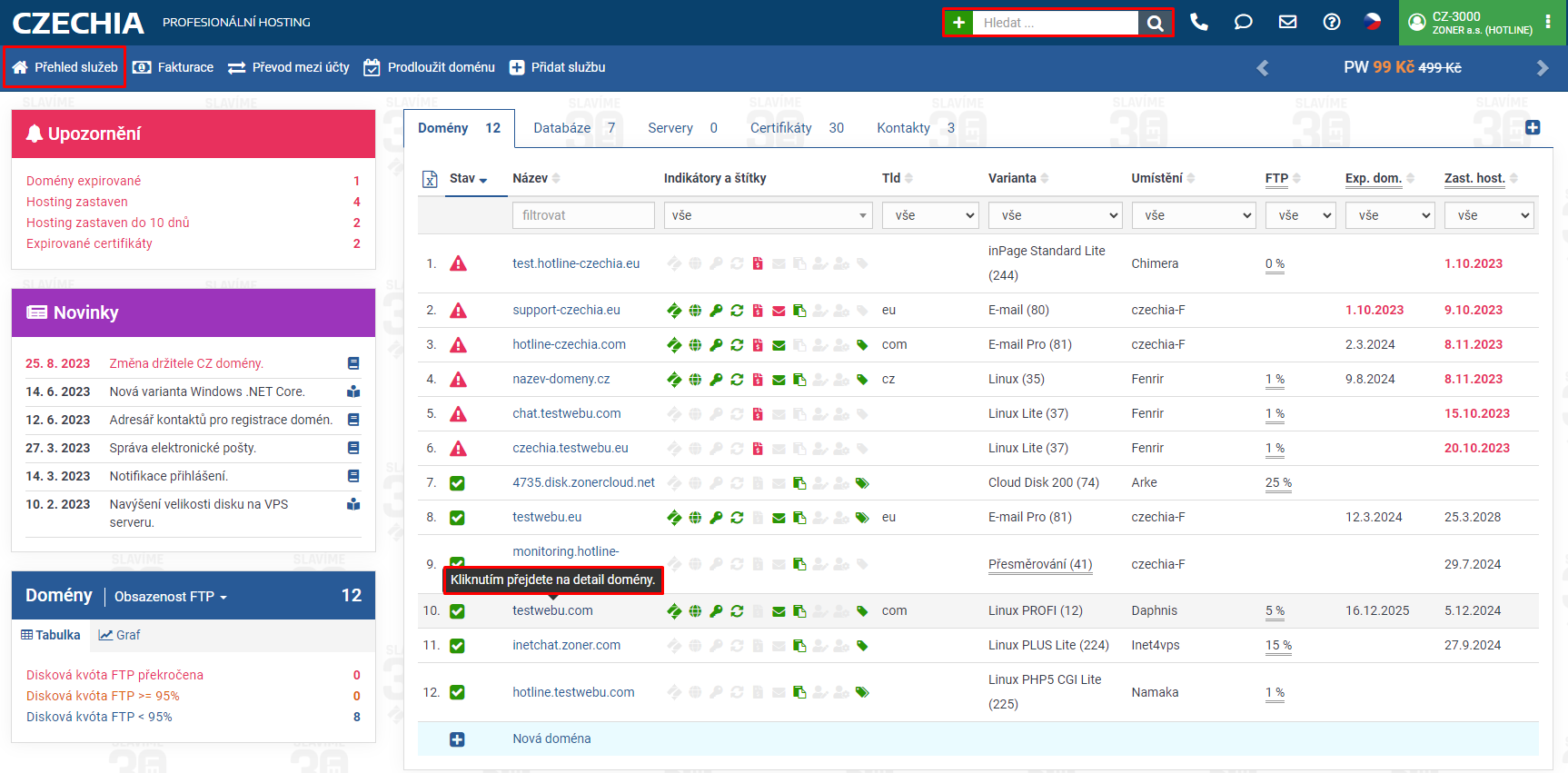Click green check status for testwebu.eu
1568x773 pixels.
pyautogui.click(x=457, y=518)
